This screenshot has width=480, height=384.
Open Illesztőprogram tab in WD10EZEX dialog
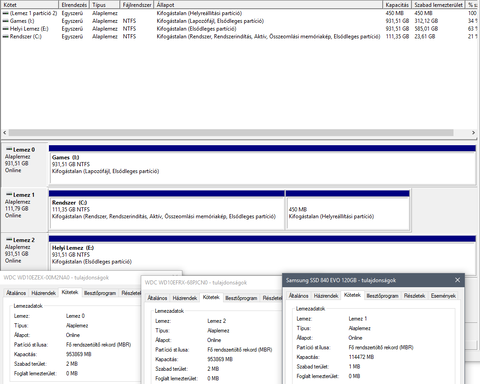100,293
